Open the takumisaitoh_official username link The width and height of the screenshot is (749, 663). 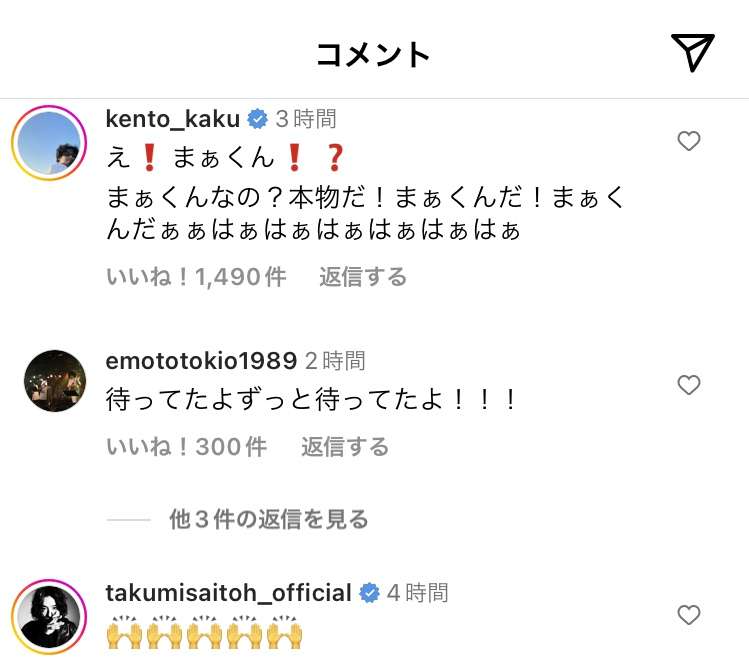click(x=228, y=593)
